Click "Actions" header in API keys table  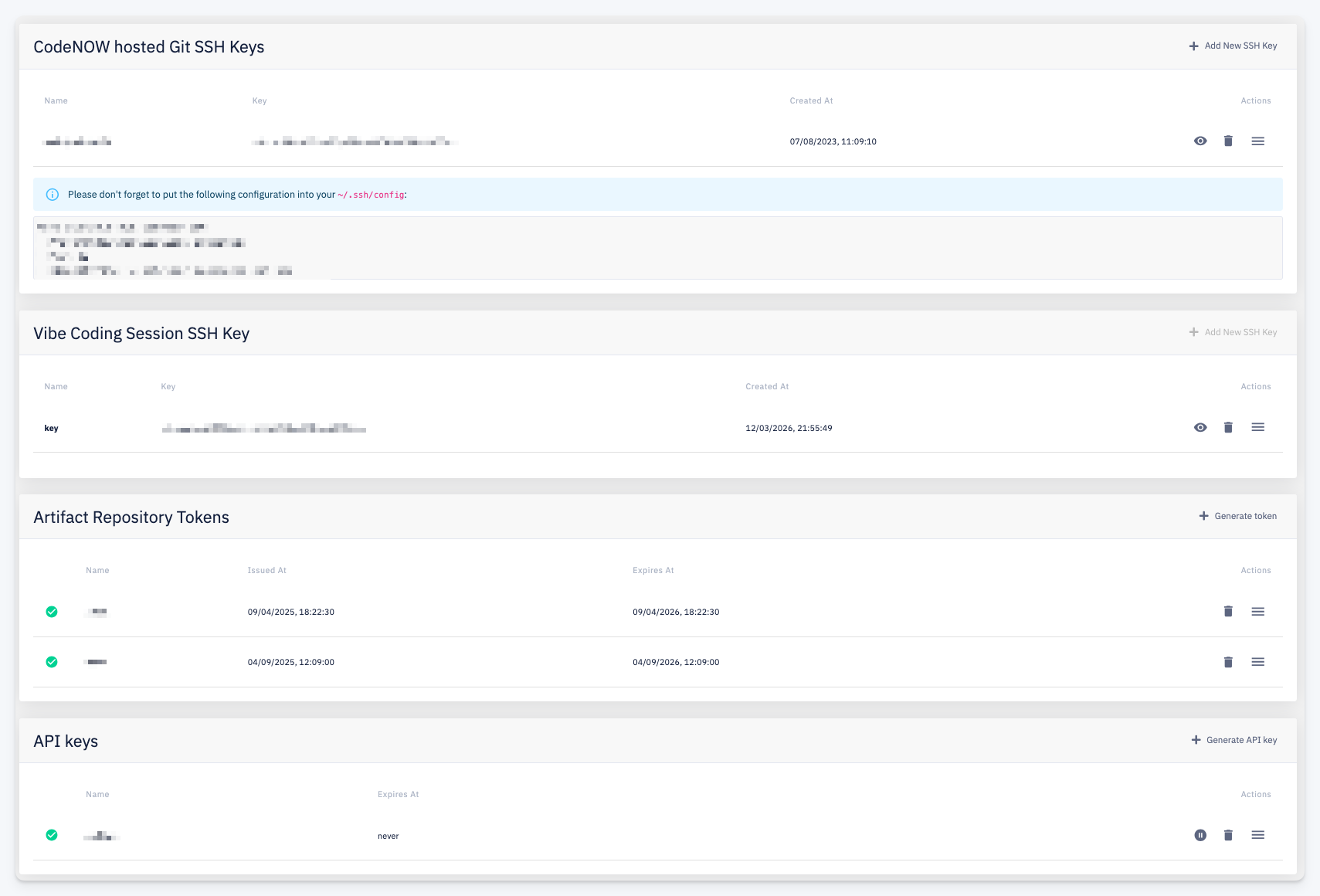[1256, 794]
